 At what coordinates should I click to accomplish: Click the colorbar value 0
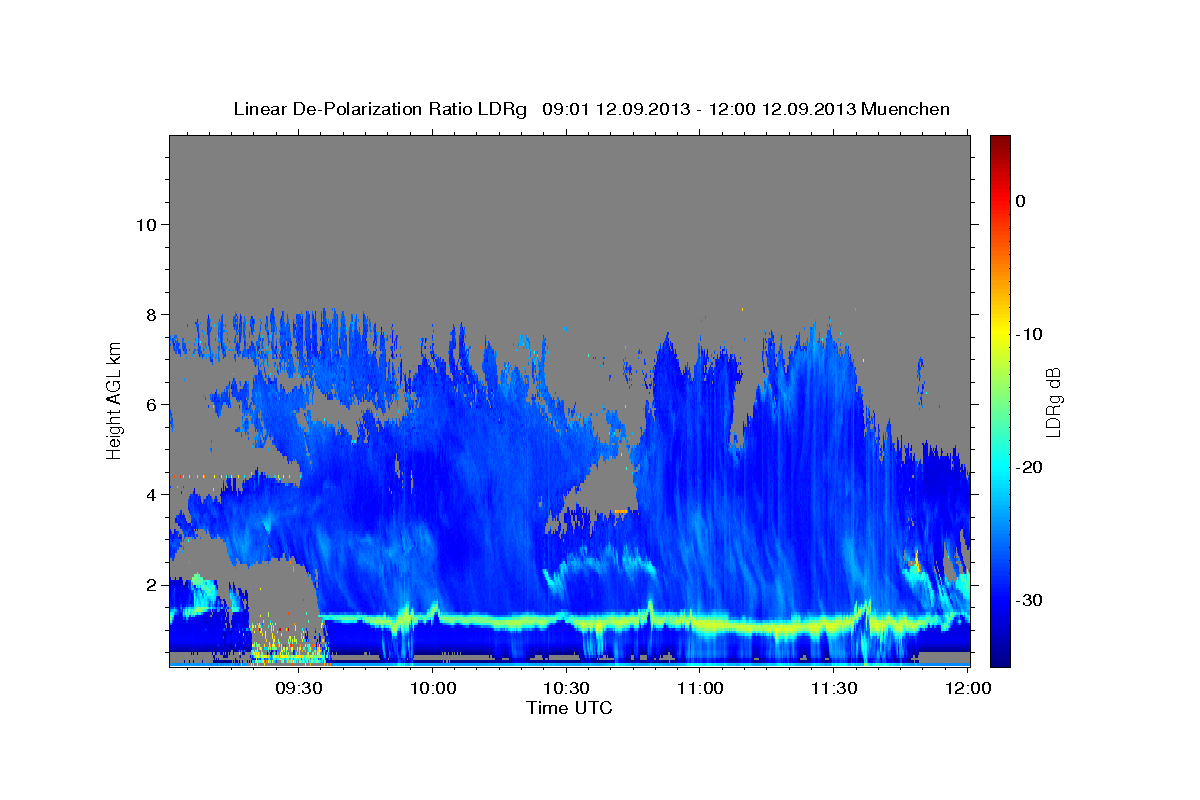[1021, 201]
